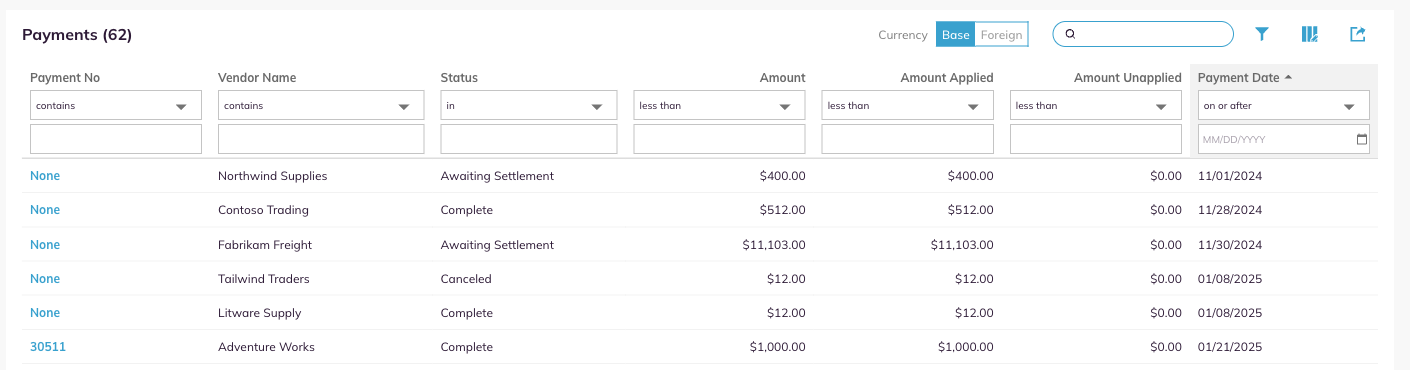Focus the payments search box
Image resolution: width=1410 pixels, height=370 pixels.
(x=1143, y=34)
